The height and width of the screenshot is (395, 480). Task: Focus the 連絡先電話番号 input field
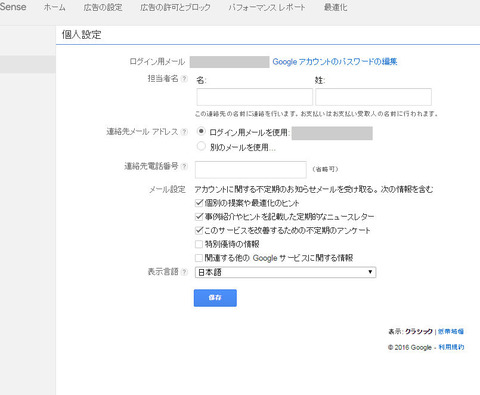[251, 170]
